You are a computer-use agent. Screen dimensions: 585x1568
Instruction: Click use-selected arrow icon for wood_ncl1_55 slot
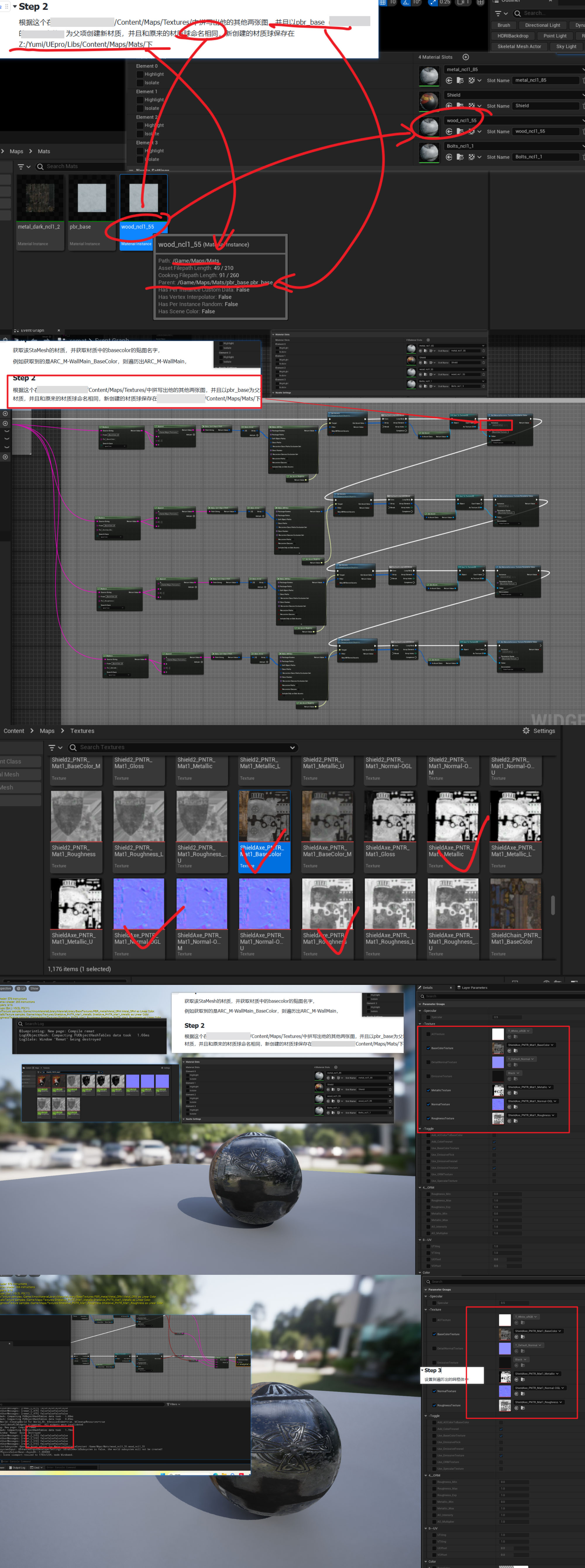coord(449,131)
